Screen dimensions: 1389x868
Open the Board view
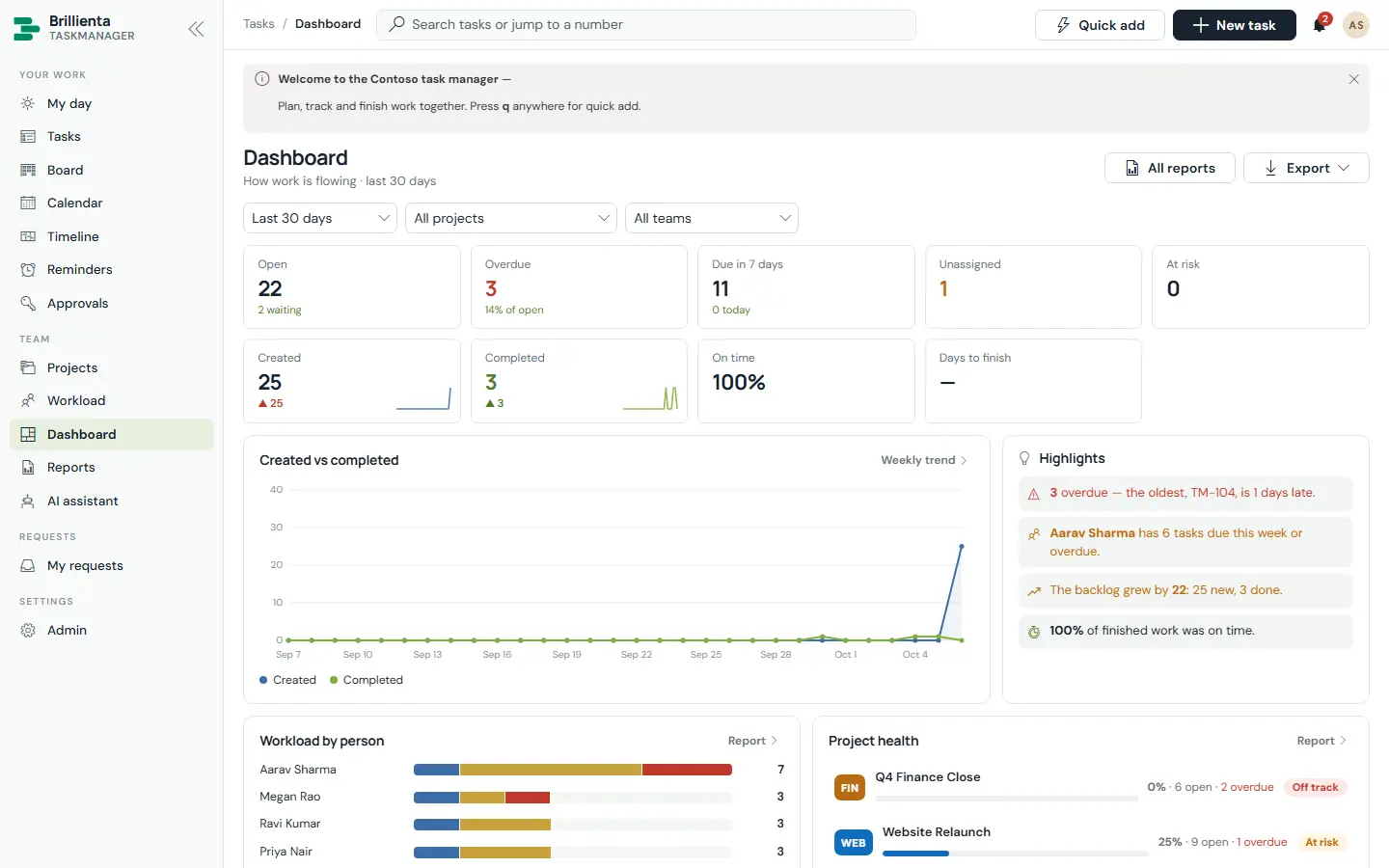111,170
